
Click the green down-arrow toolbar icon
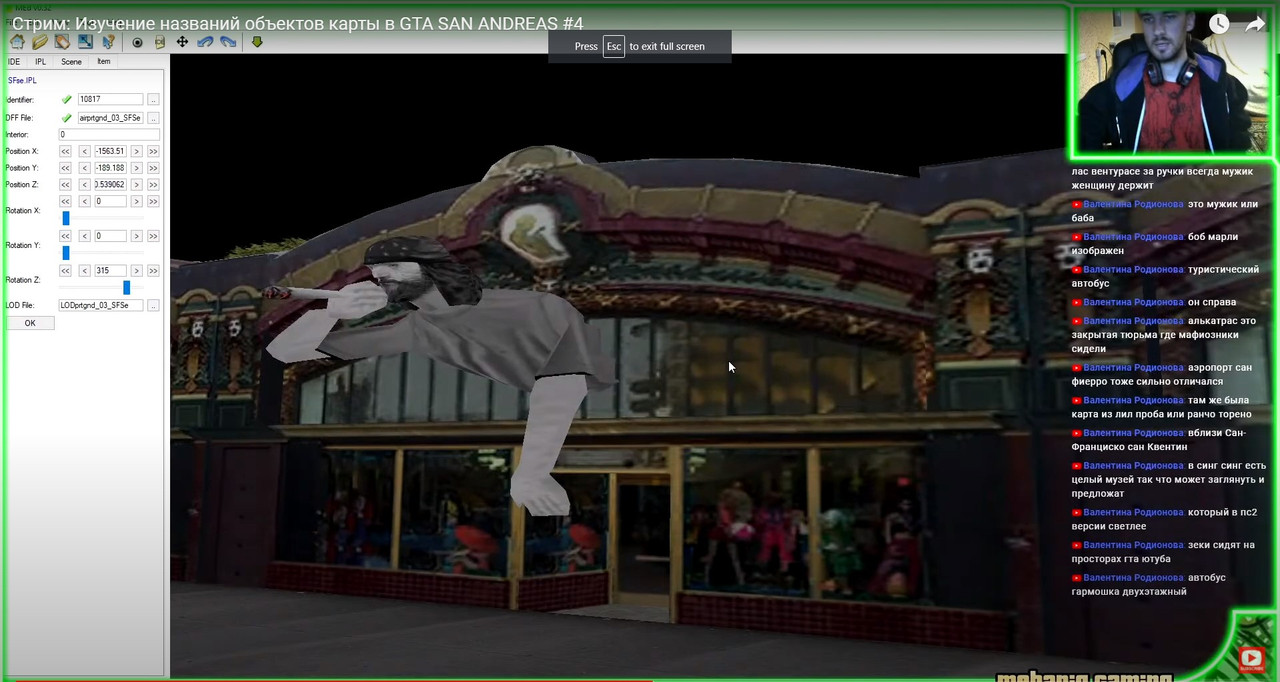[257, 42]
